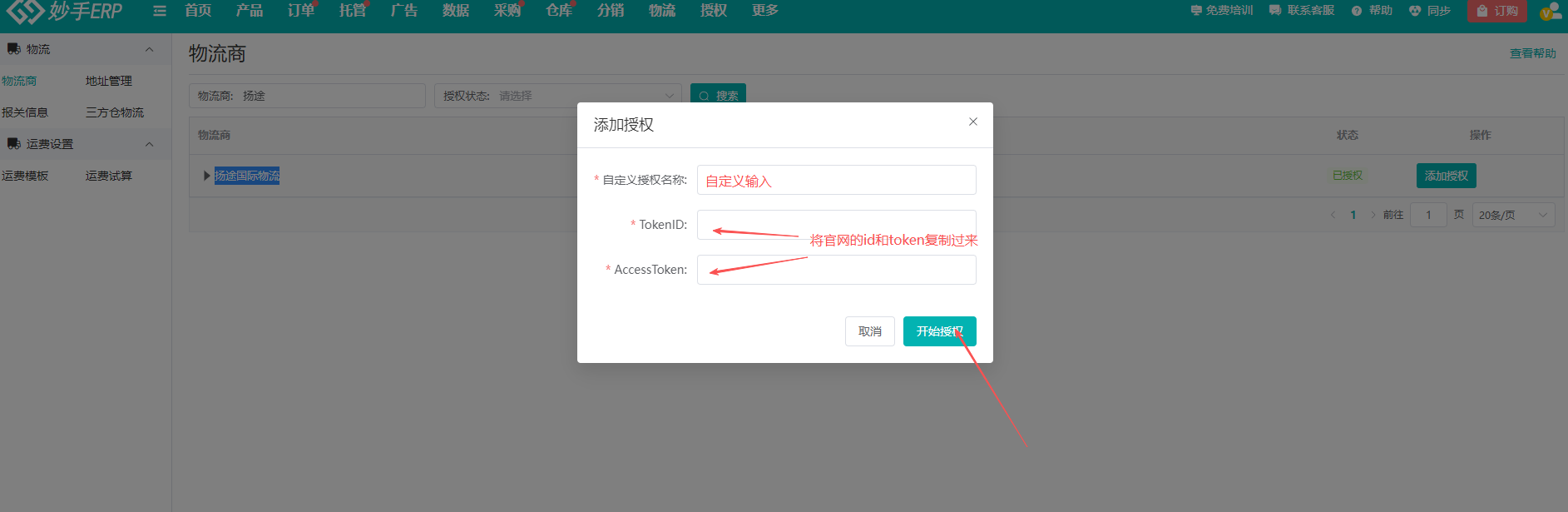Click the 添加授权 button in the table
The image size is (1568, 512).
(x=1447, y=176)
